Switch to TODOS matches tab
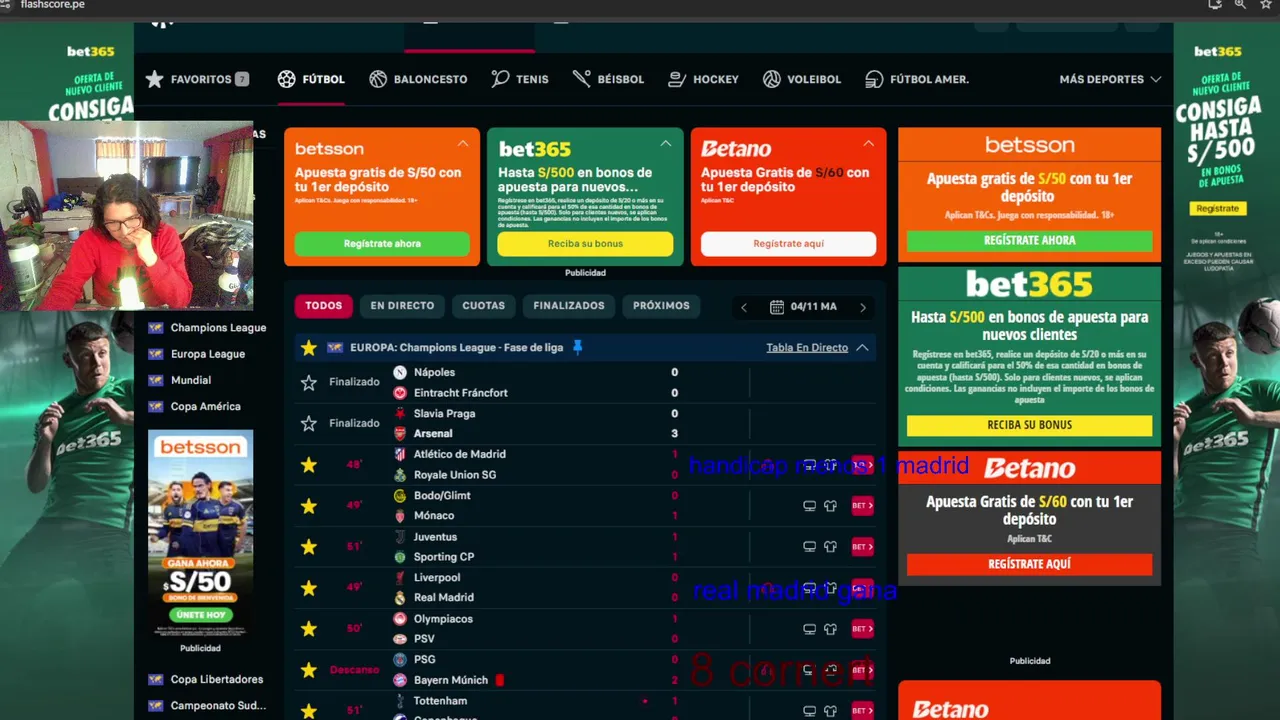The image size is (1280, 720). click(x=323, y=306)
